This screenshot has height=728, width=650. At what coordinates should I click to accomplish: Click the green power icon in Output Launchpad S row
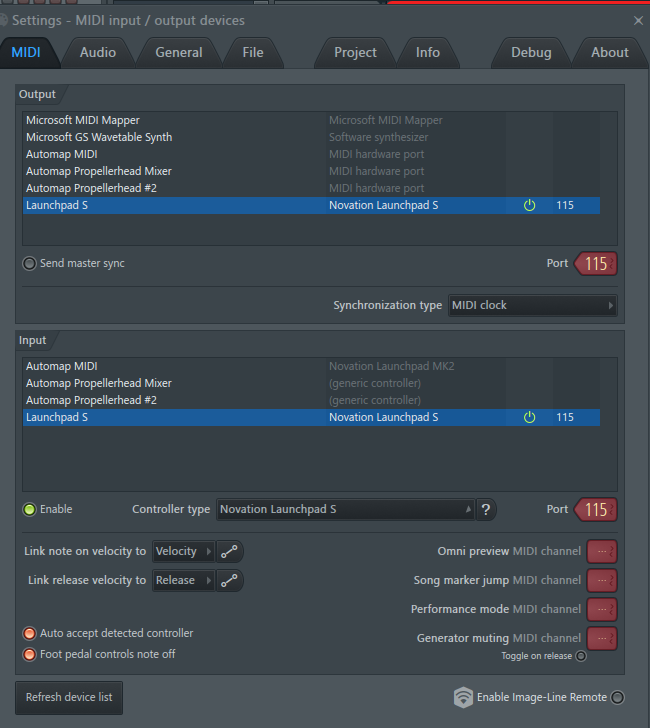click(529, 205)
